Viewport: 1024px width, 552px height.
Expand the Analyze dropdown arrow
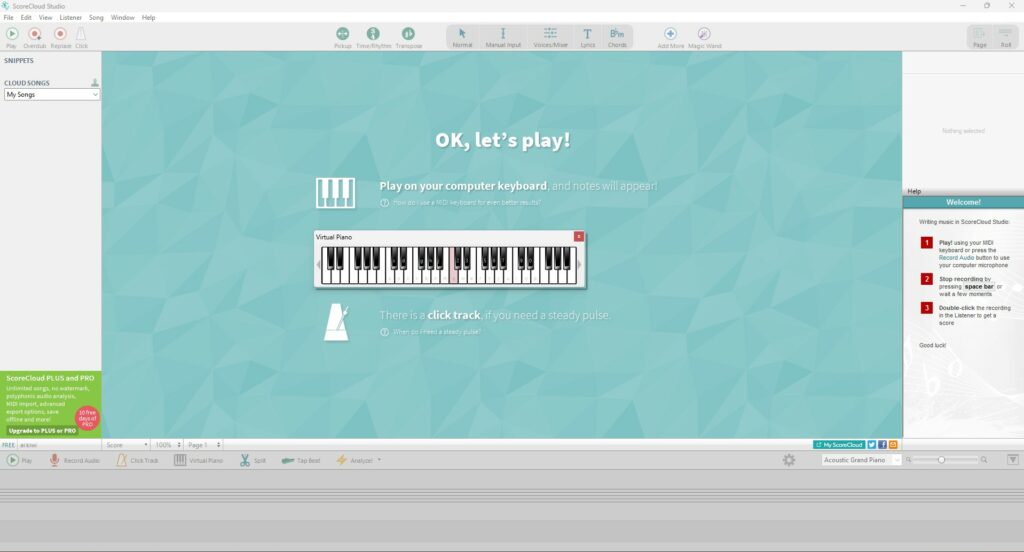tap(379, 460)
